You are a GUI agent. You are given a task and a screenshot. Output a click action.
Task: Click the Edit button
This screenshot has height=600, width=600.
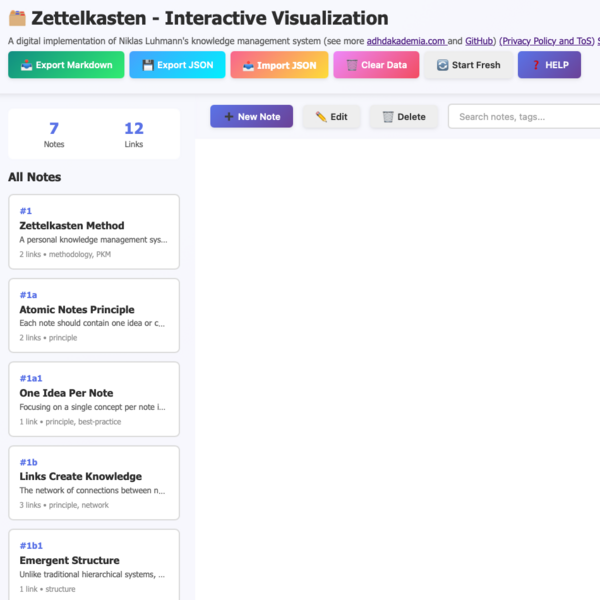tap(331, 116)
